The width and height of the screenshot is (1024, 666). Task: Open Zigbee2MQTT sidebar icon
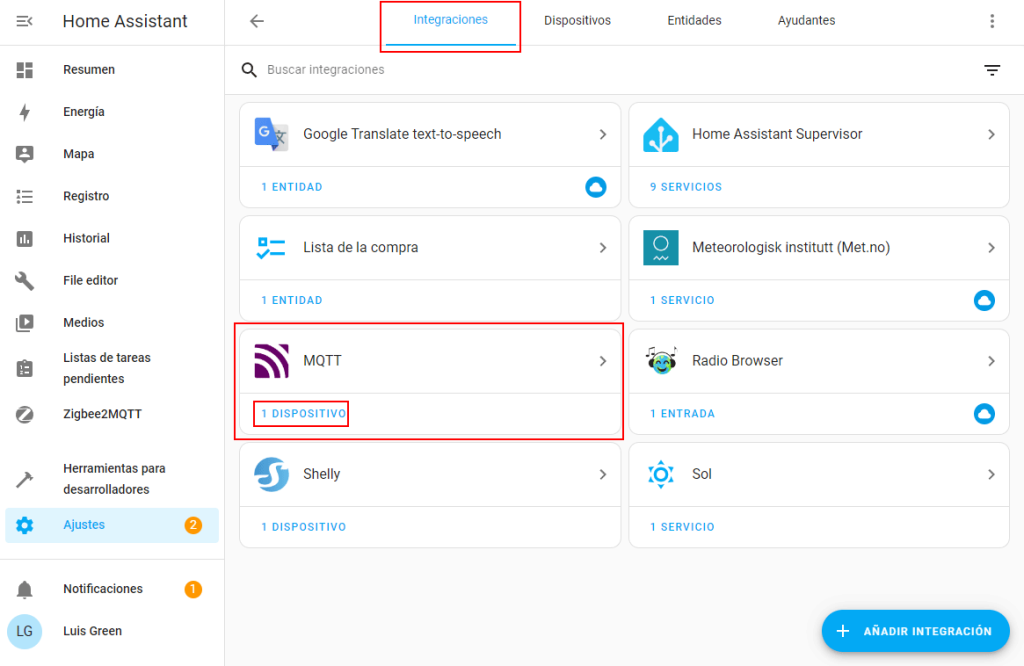(25, 414)
